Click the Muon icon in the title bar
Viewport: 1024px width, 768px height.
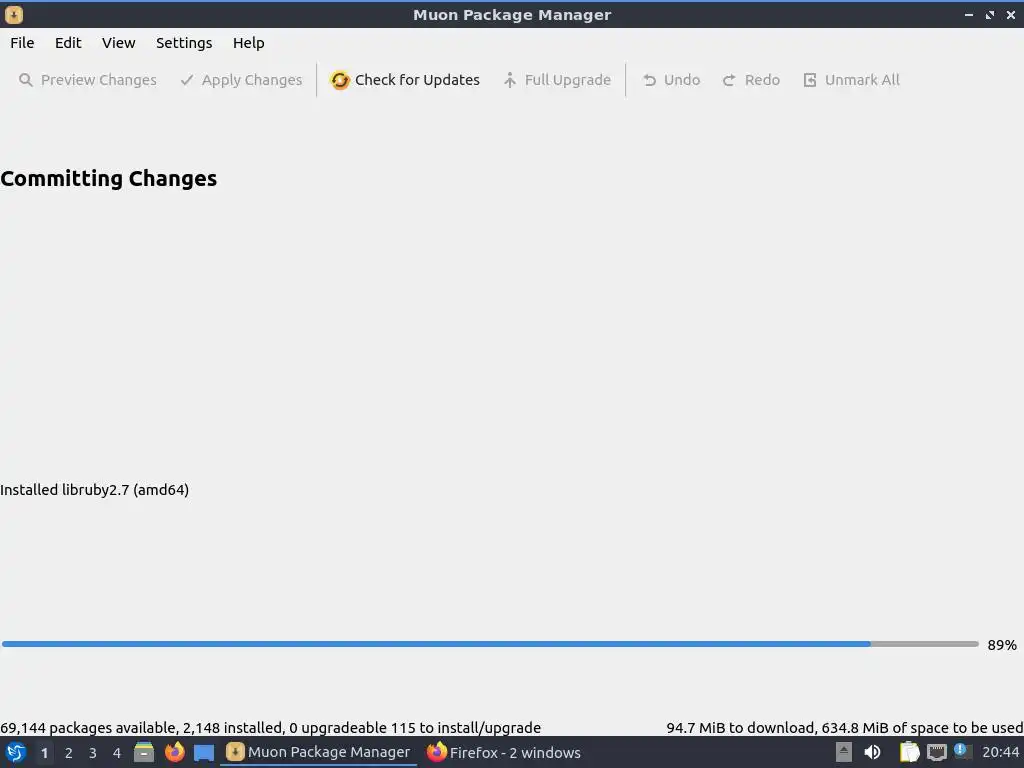(14, 14)
